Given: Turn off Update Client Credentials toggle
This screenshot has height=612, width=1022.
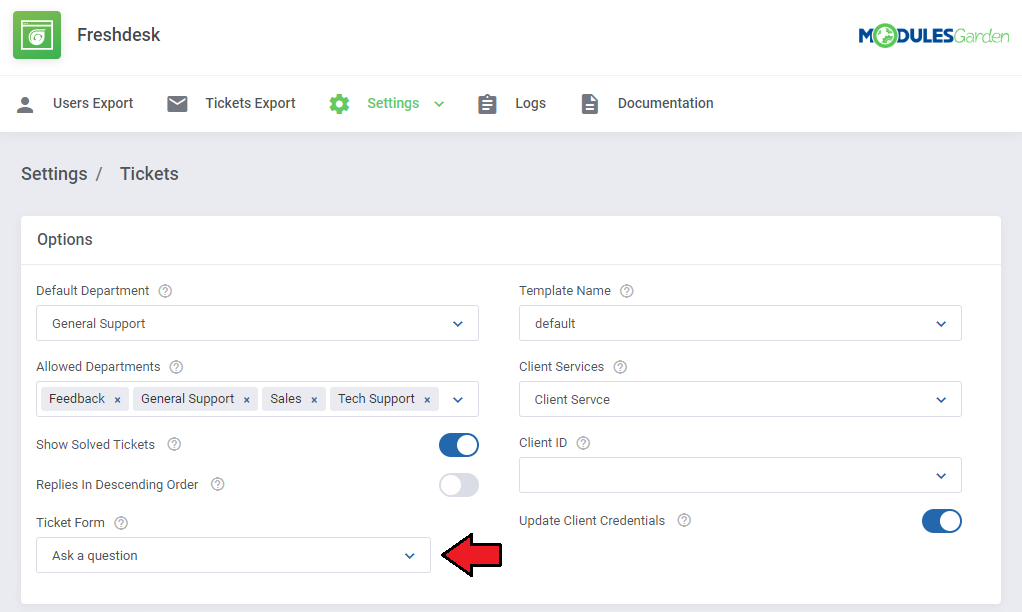Looking at the screenshot, I should pyautogui.click(x=941, y=521).
